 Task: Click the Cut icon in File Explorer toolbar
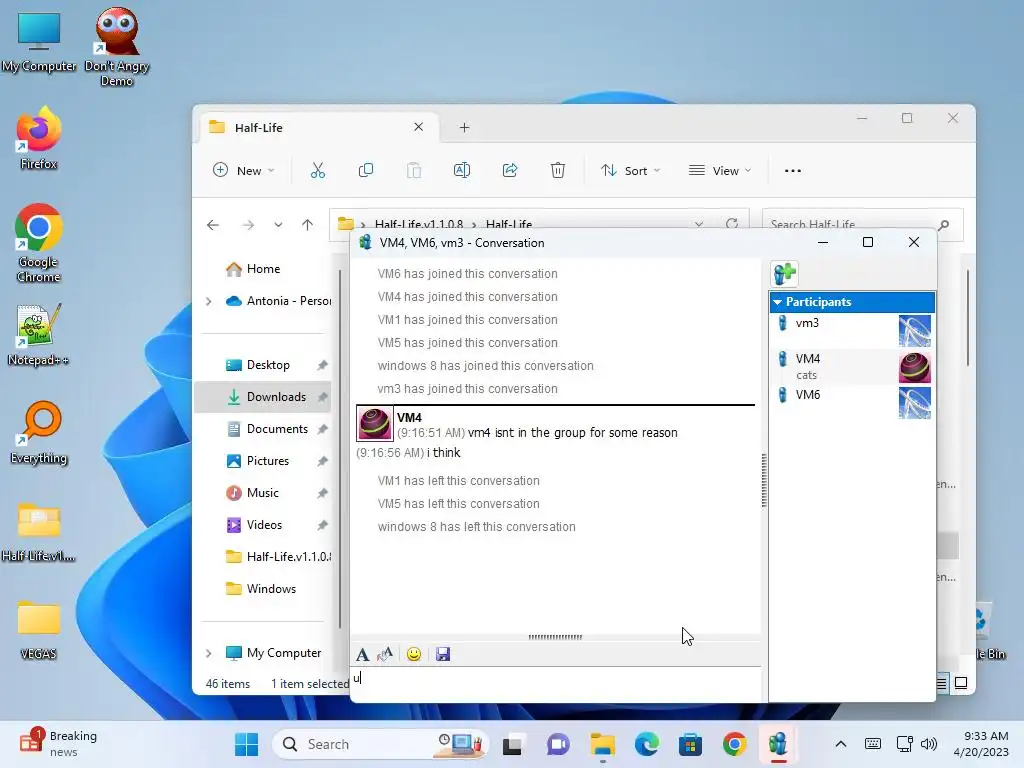click(317, 170)
